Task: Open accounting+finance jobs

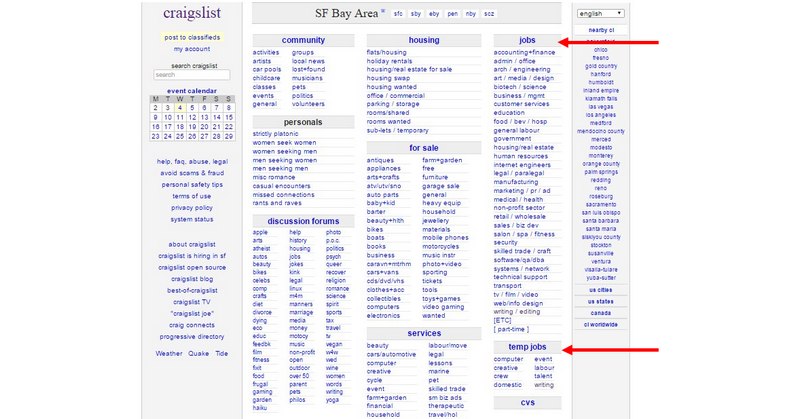Action: [x=524, y=53]
